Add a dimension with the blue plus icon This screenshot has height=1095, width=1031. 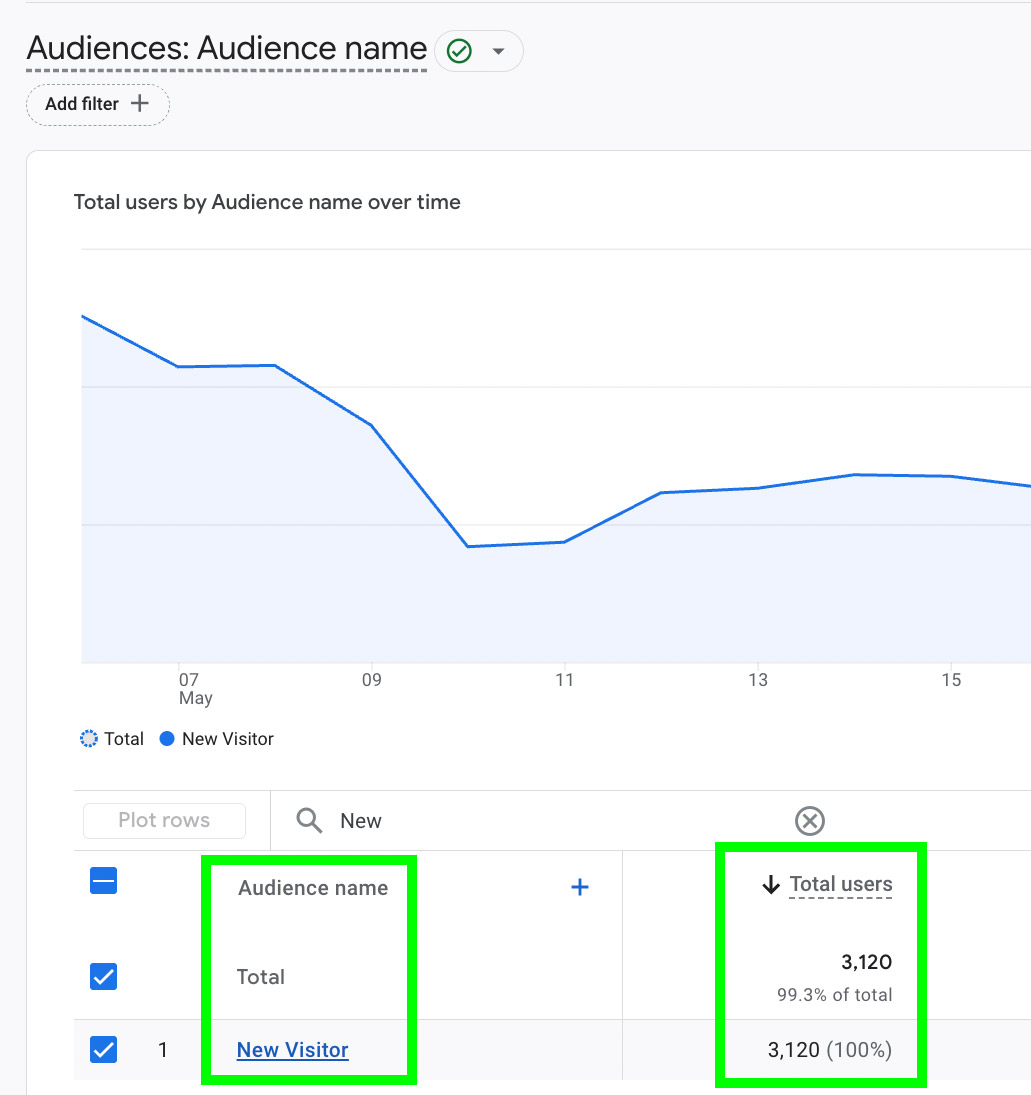580,887
